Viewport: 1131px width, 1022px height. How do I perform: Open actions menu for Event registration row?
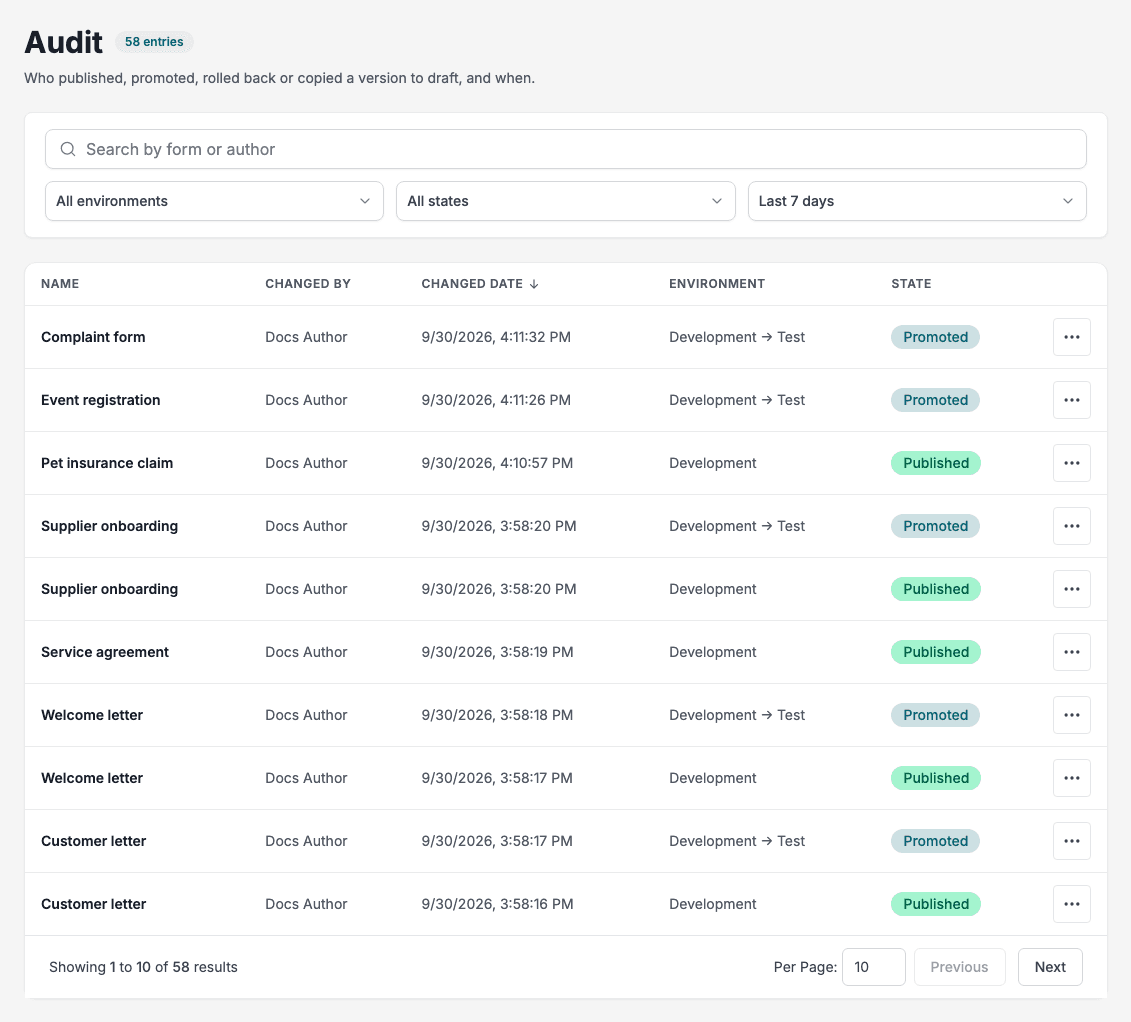coord(1071,400)
